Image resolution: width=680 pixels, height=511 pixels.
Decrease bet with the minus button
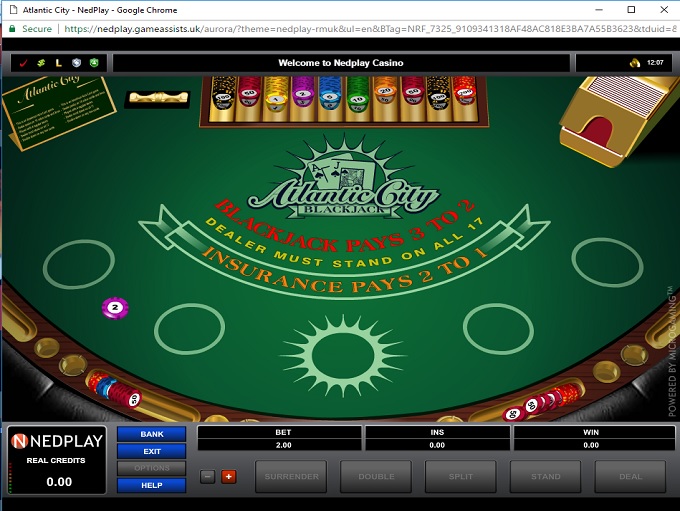click(x=207, y=476)
